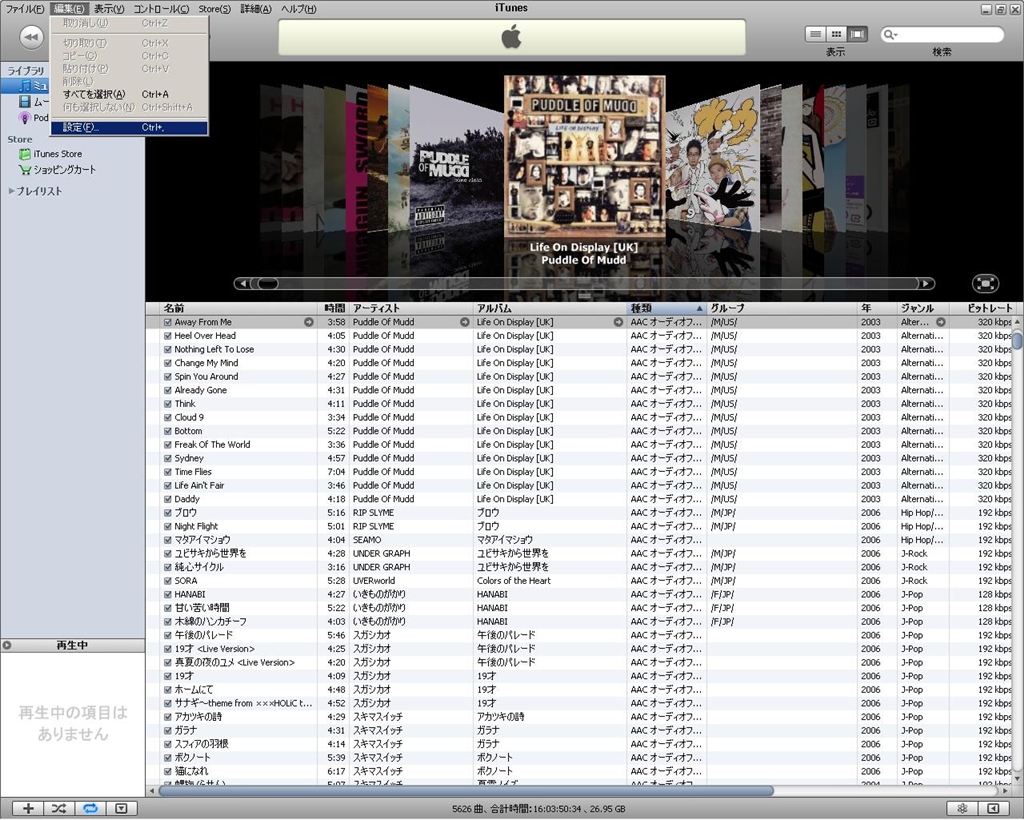Click the Genius atom icon bottom right
Screen dimensions: 1024x820
point(962,808)
